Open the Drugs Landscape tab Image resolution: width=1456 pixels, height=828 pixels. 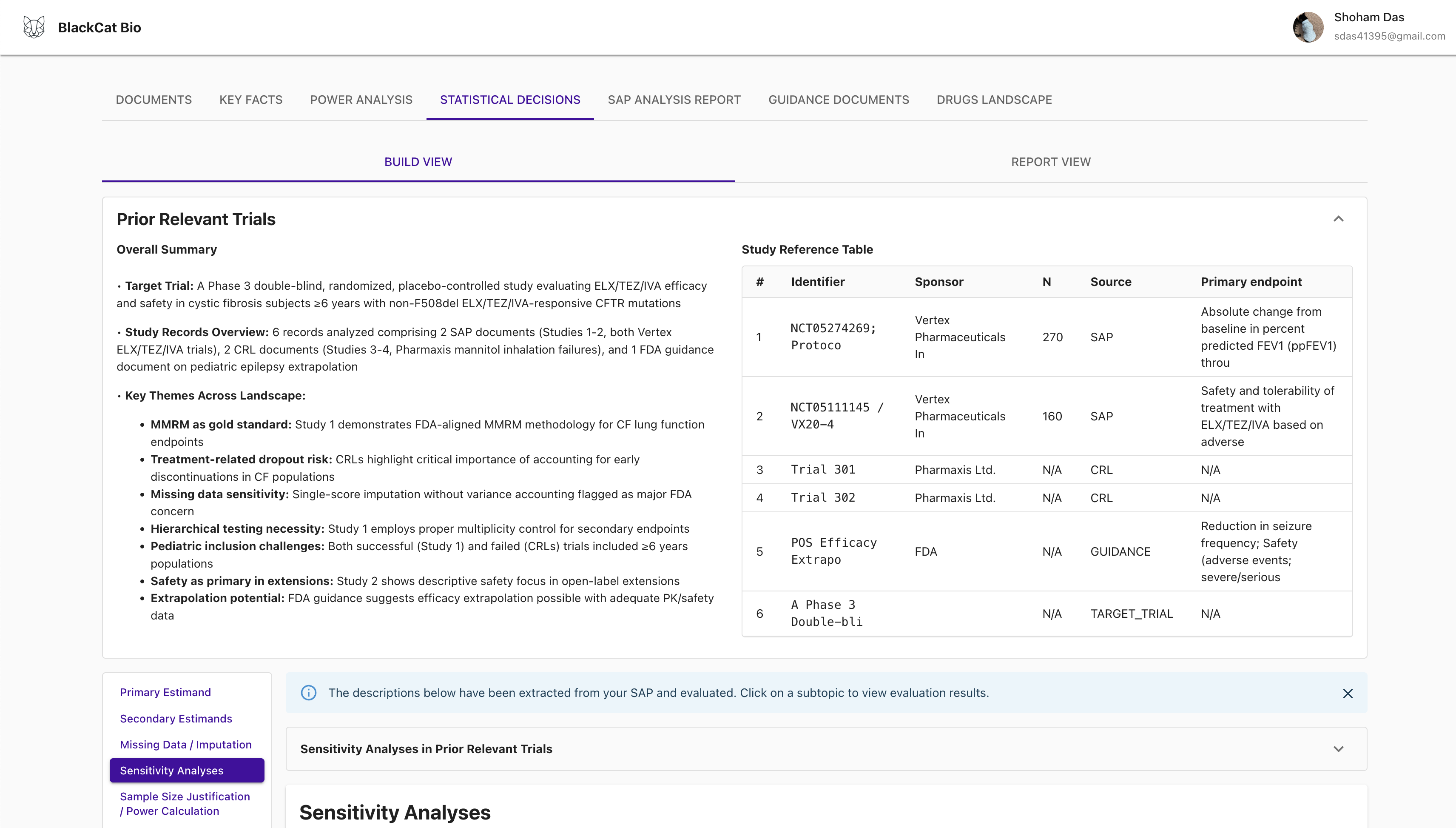994,100
